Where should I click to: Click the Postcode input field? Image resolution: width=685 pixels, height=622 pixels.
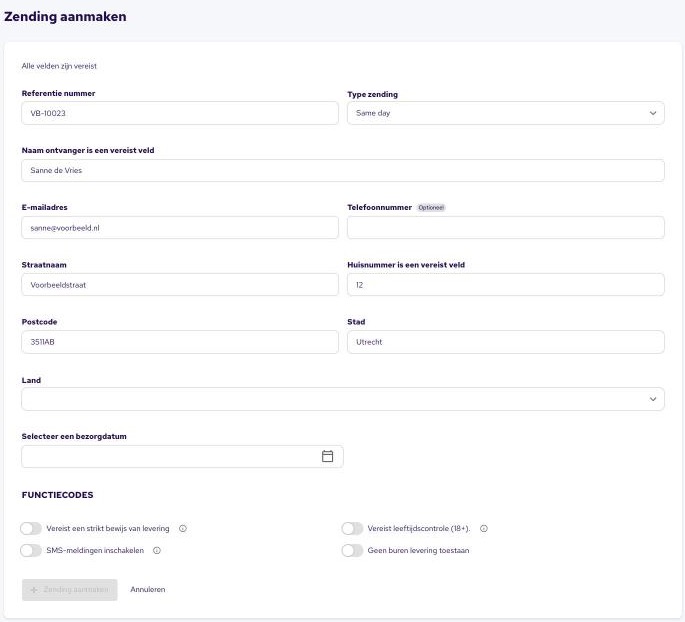point(180,342)
